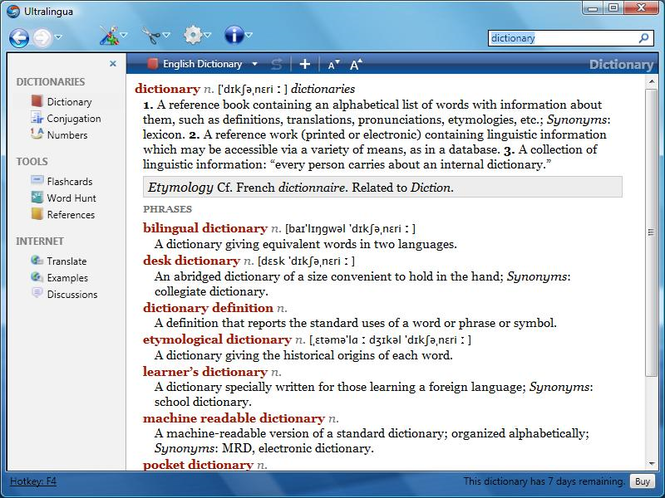
Task: Open Discussions under Internet
Action: pyautogui.click(x=64, y=294)
